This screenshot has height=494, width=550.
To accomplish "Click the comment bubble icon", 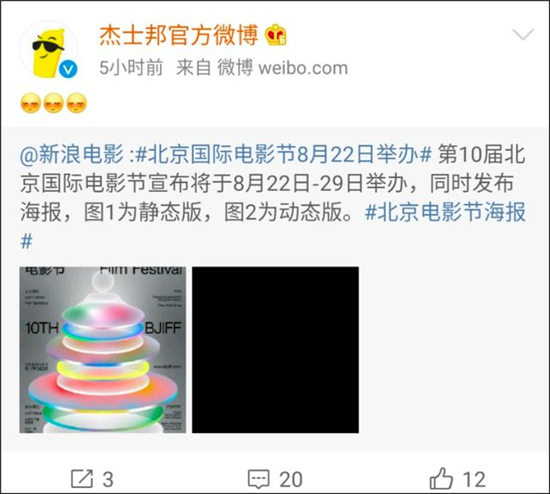I will point(259,479).
